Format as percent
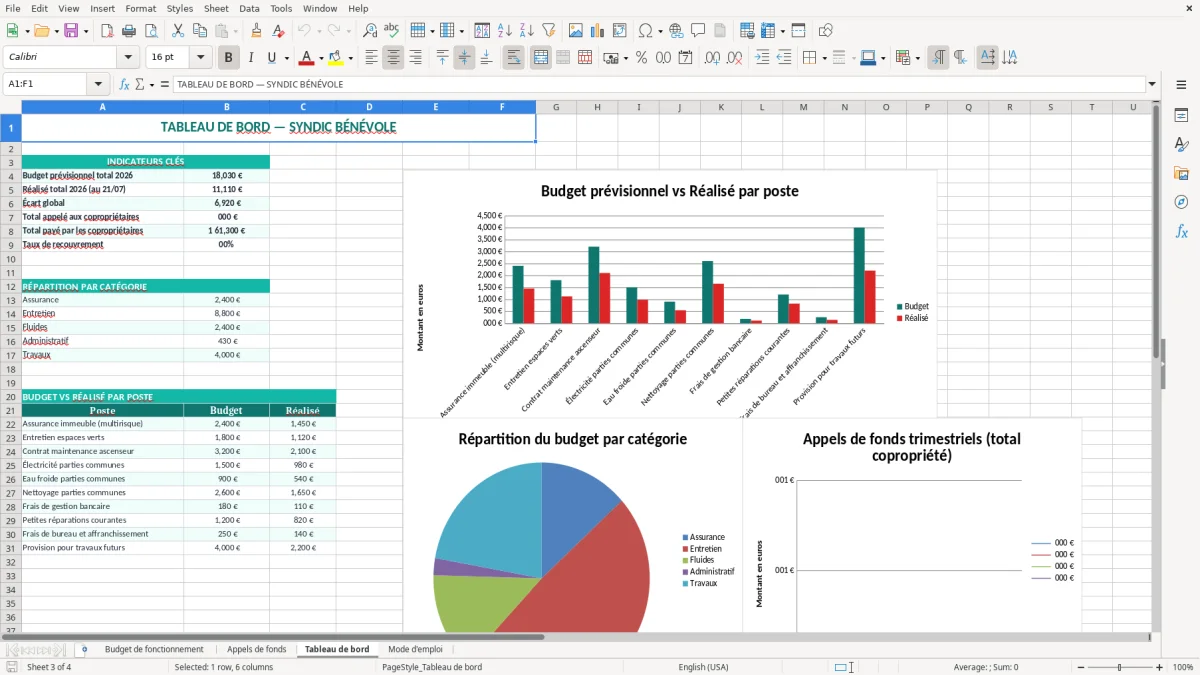This screenshot has height=675, width=1200. click(641, 58)
